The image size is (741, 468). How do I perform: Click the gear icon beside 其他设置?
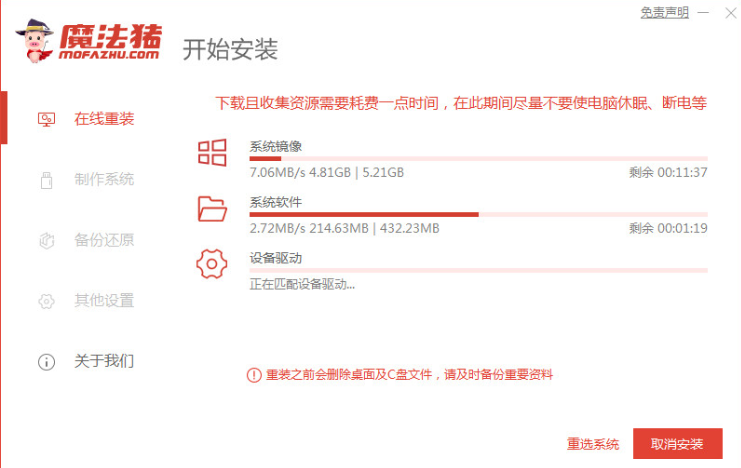(x=46, y=301)
